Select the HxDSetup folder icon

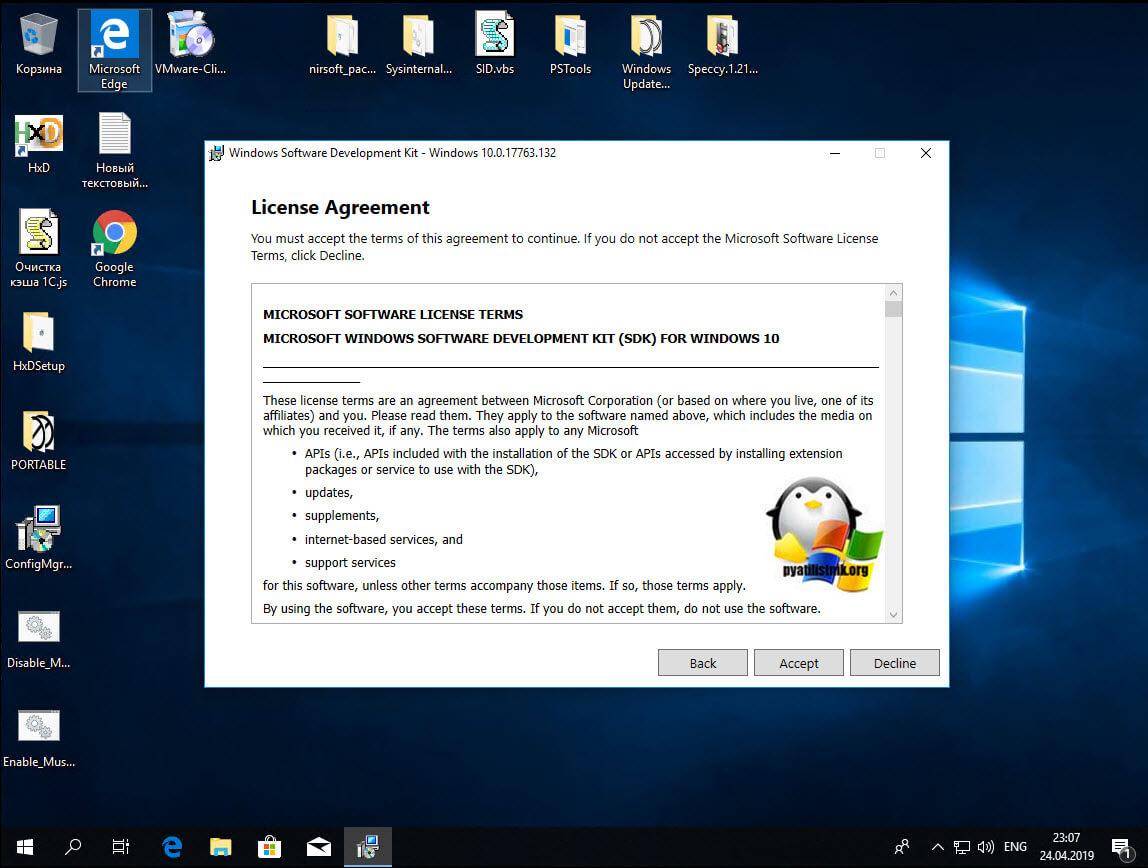(x=39, y=342)
